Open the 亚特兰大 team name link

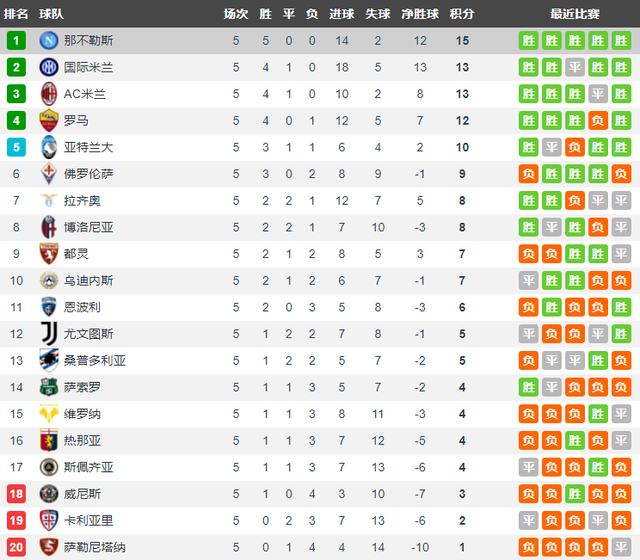(88, 147)
